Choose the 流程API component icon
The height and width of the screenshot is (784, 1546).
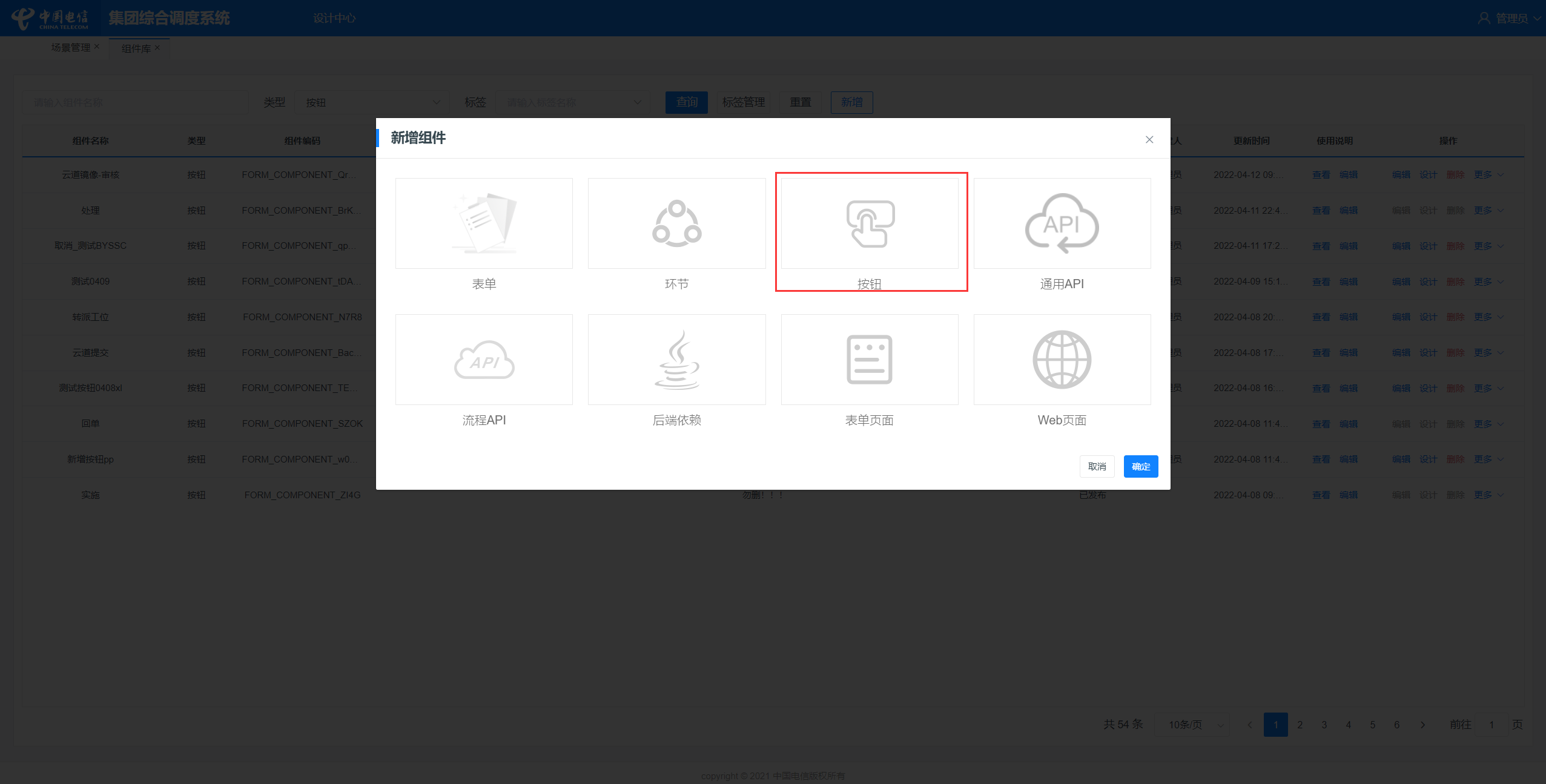point(483,360)
